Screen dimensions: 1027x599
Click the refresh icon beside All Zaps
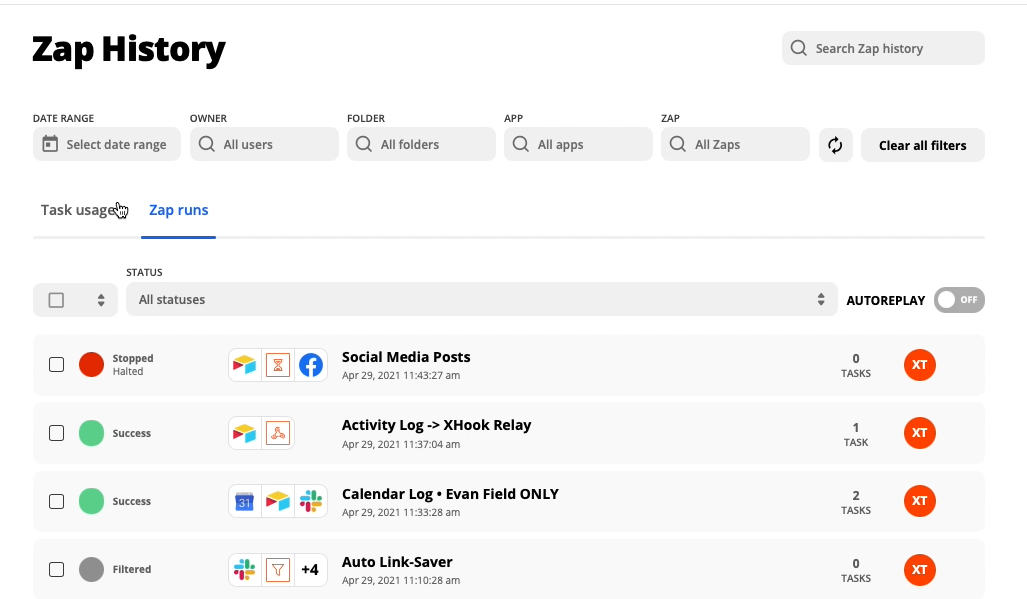(x=835, y=145)
